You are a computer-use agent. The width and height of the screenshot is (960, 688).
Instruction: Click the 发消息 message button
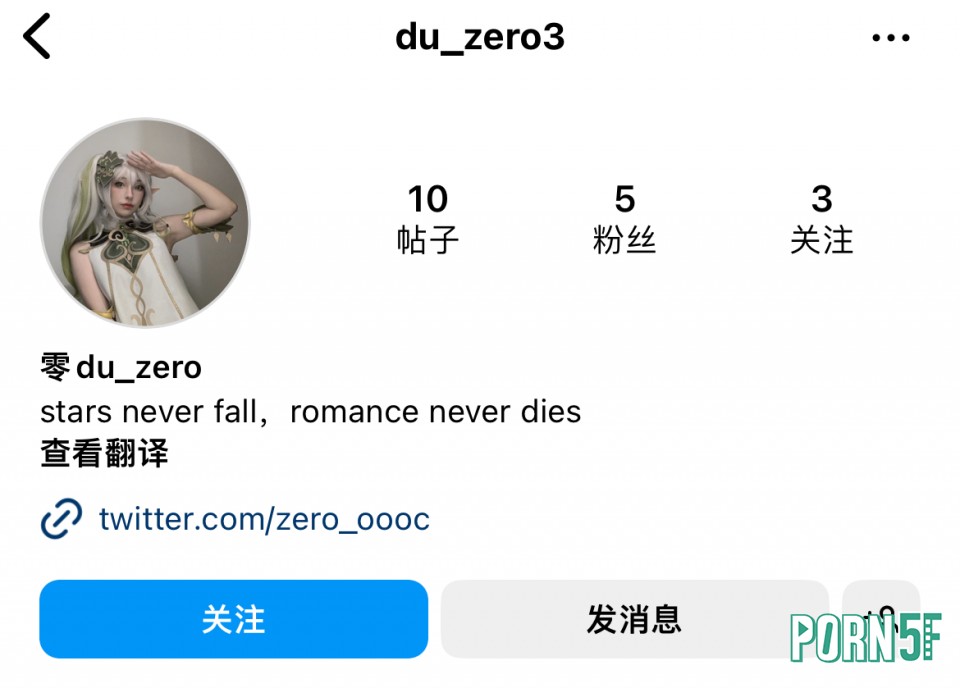coord(634,619)
